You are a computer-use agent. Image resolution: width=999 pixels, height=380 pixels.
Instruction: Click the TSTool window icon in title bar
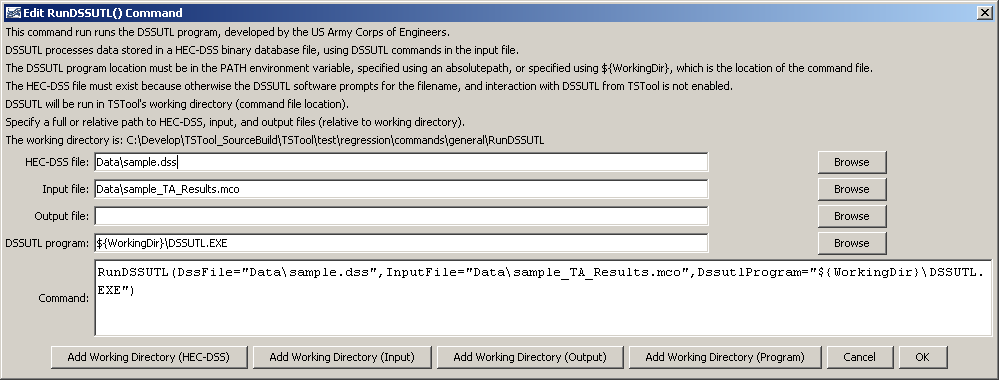13,13
